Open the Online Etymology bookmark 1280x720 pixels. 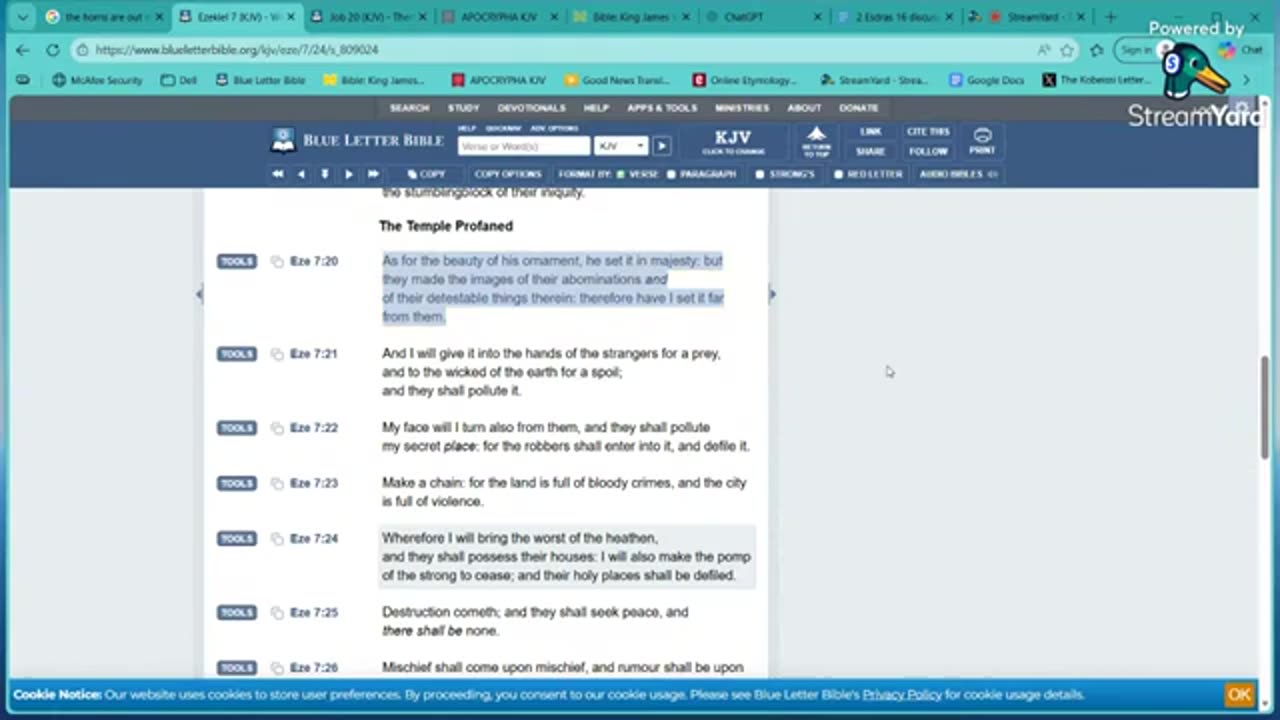click(x=744, y=80)
